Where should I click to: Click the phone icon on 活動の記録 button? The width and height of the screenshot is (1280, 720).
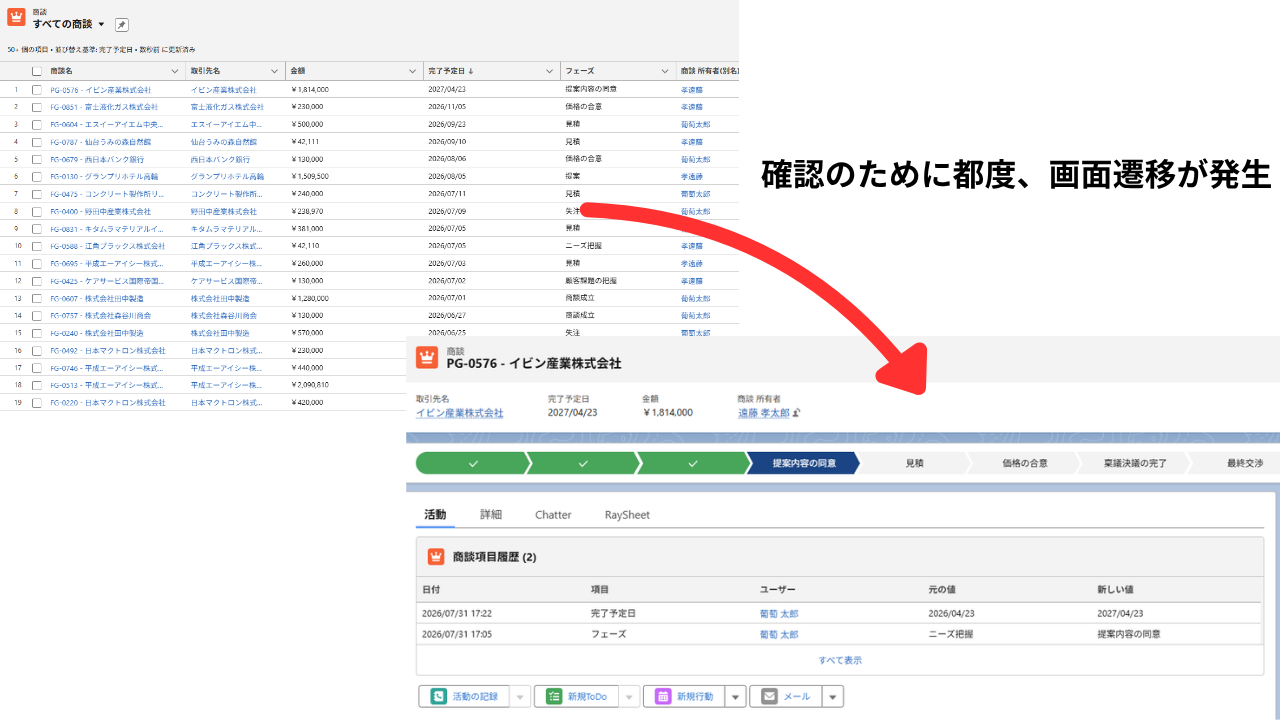click(x=438, y=697)
